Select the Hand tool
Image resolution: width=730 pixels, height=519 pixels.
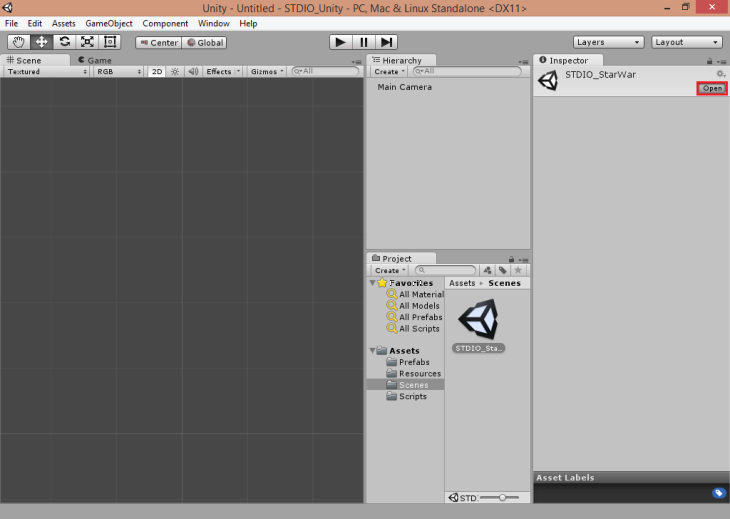pos(19,42)
